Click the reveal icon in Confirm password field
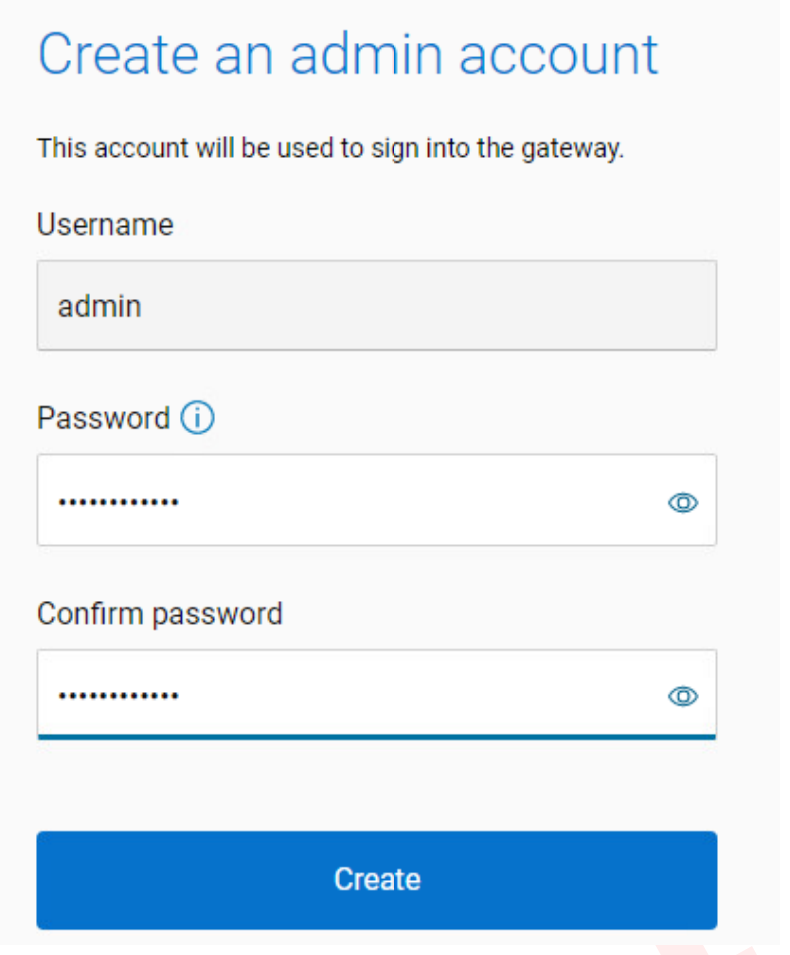 coord(682,696)
